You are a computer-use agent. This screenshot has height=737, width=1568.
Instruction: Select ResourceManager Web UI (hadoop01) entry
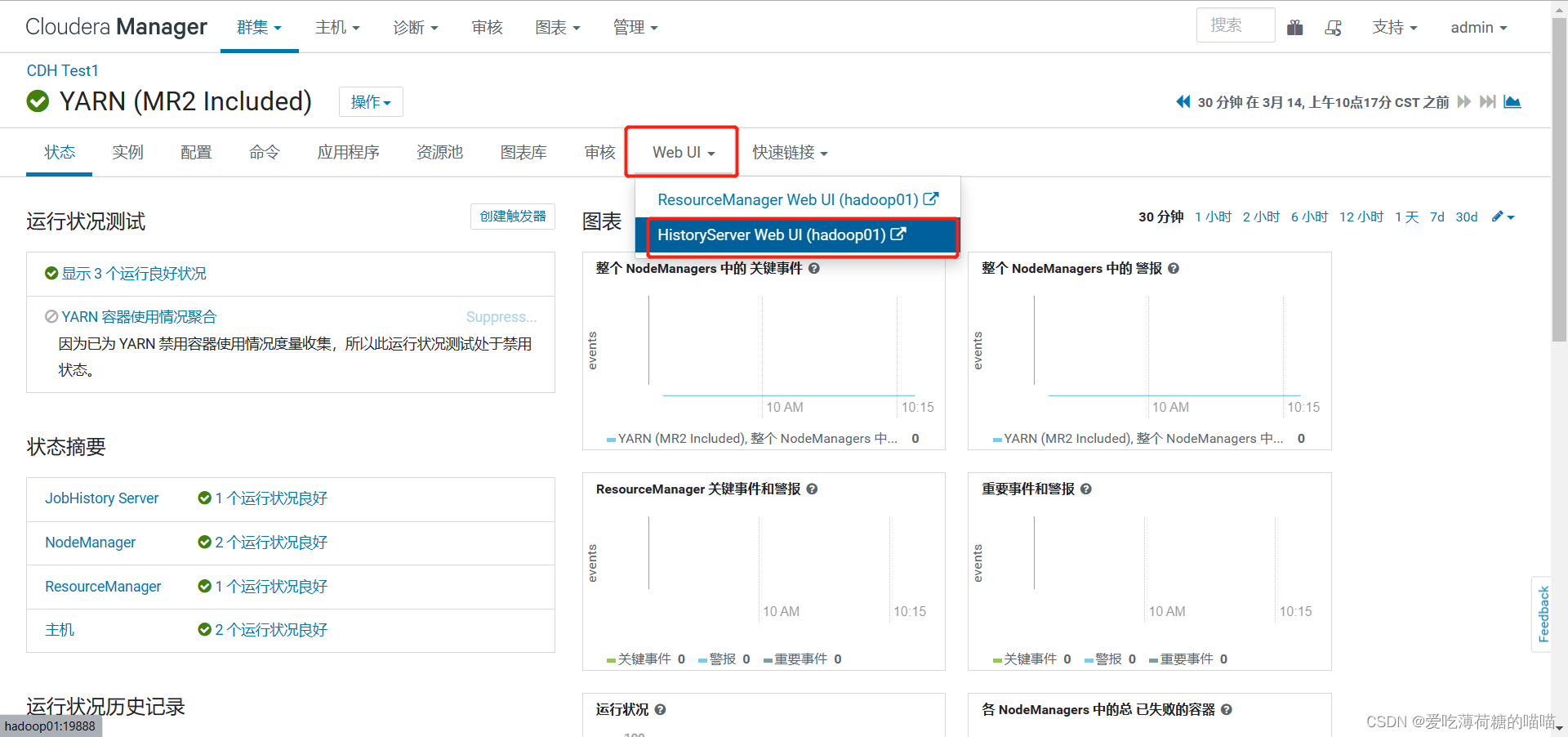798,199
